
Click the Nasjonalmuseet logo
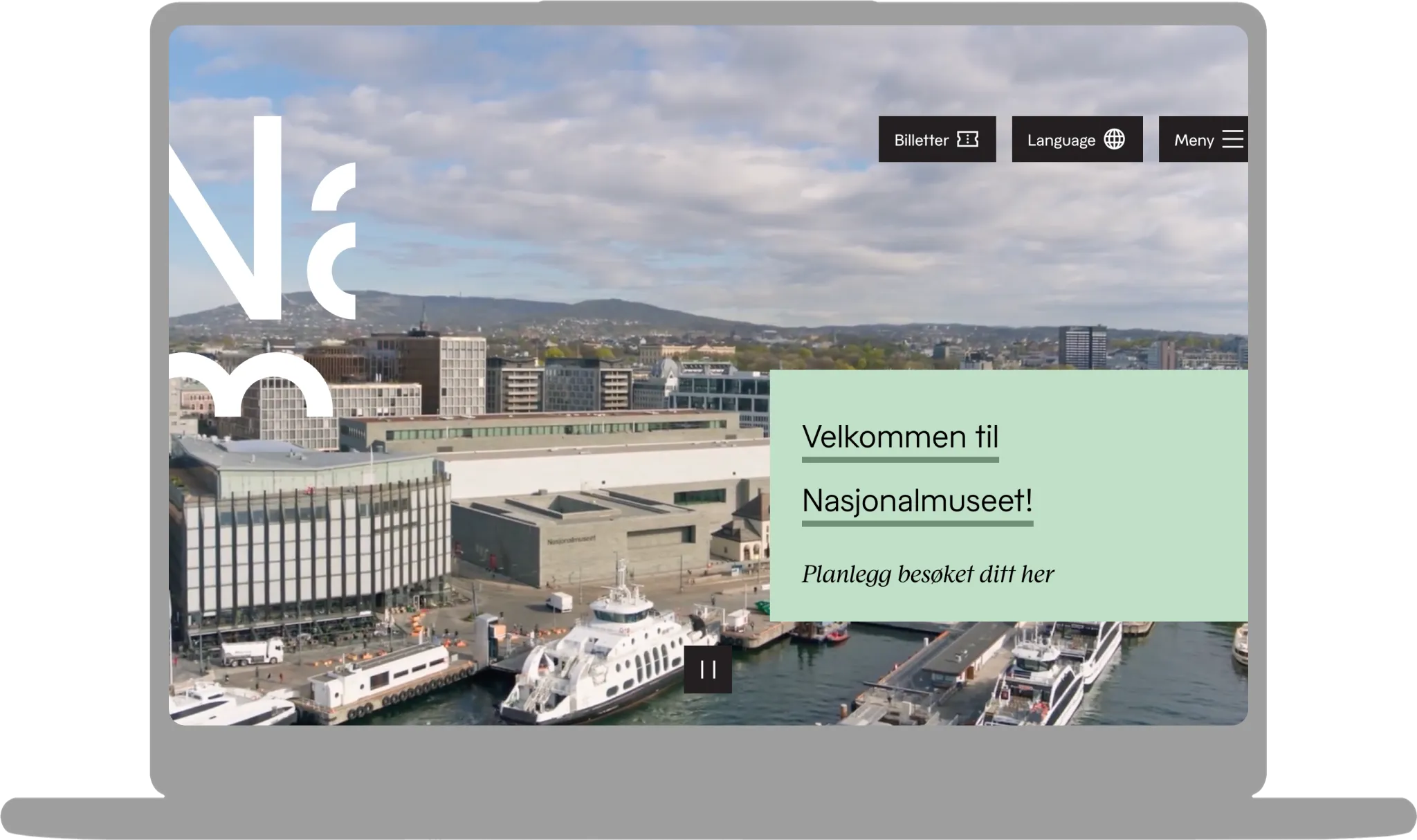(262, 266)
